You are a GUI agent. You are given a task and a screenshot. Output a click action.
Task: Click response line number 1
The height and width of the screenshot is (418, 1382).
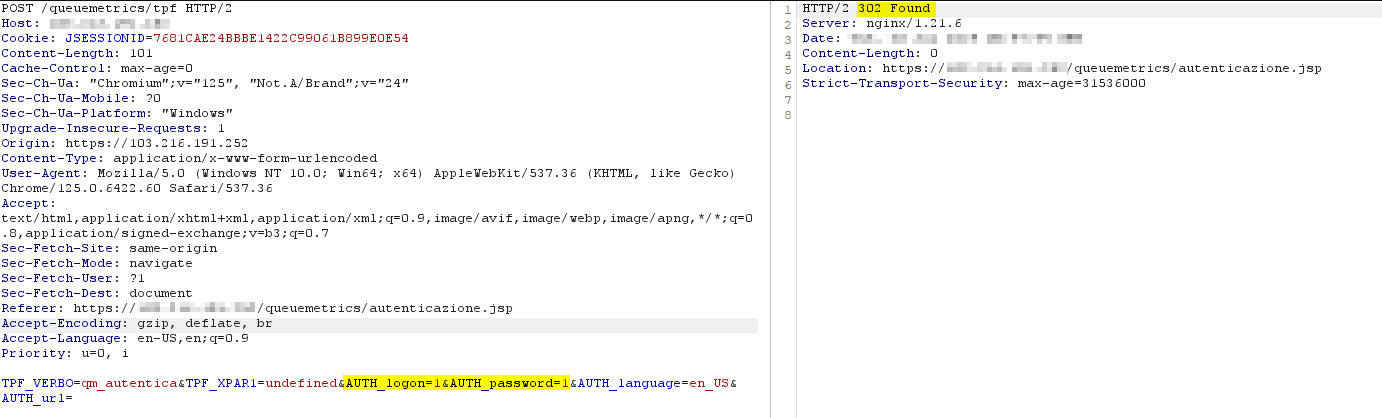[788, 9]
